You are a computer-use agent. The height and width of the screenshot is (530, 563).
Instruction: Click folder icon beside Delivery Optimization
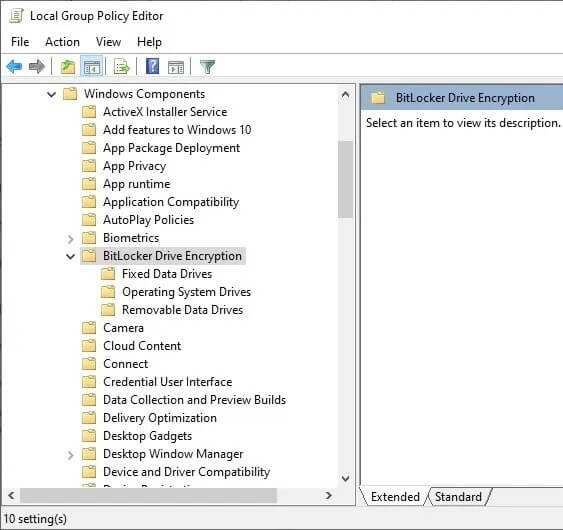pos(89,418)
